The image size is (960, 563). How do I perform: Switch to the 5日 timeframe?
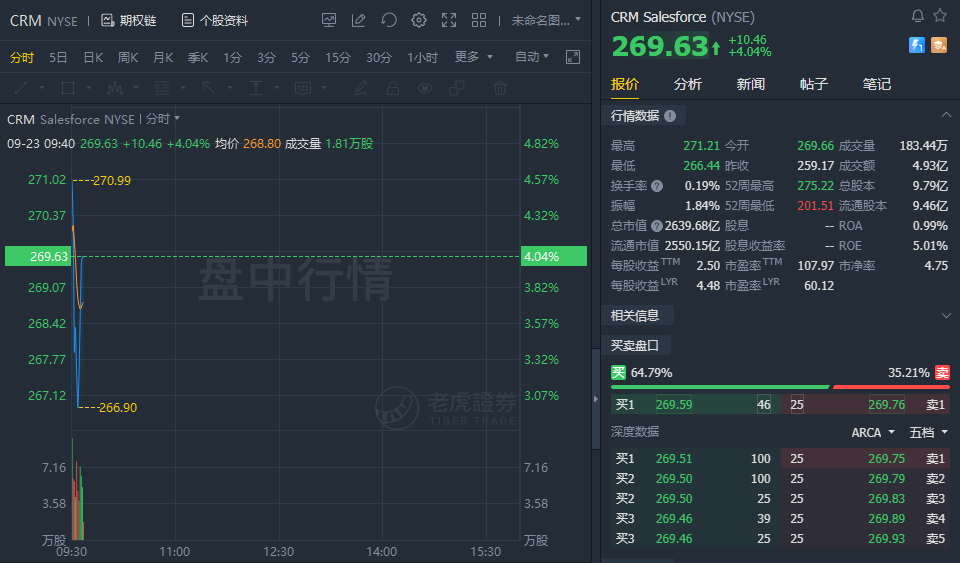[x=58, y=58]
